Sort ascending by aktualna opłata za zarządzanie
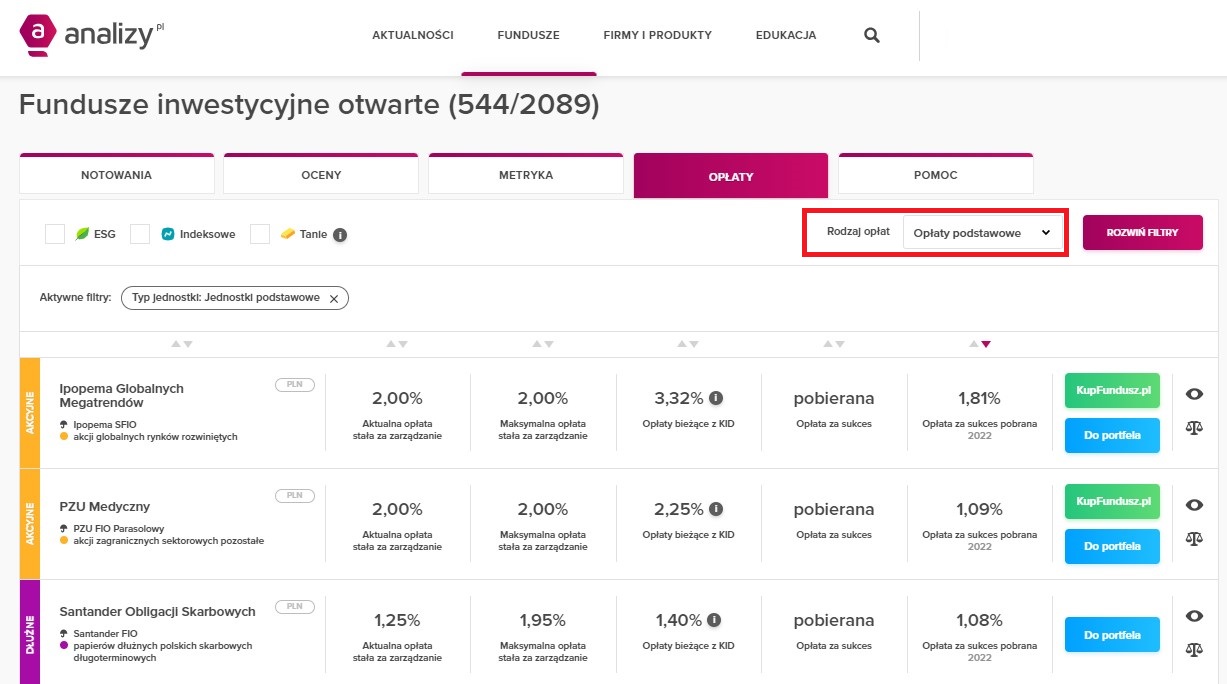 tap(391, 344)
